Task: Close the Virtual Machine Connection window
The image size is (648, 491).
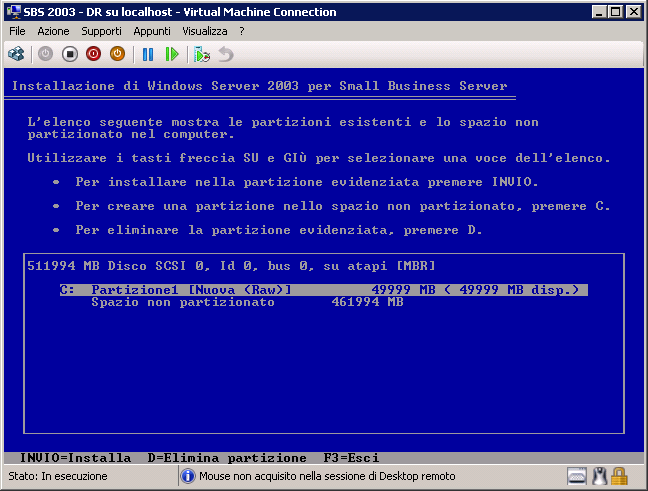Action: coord(634,12)
